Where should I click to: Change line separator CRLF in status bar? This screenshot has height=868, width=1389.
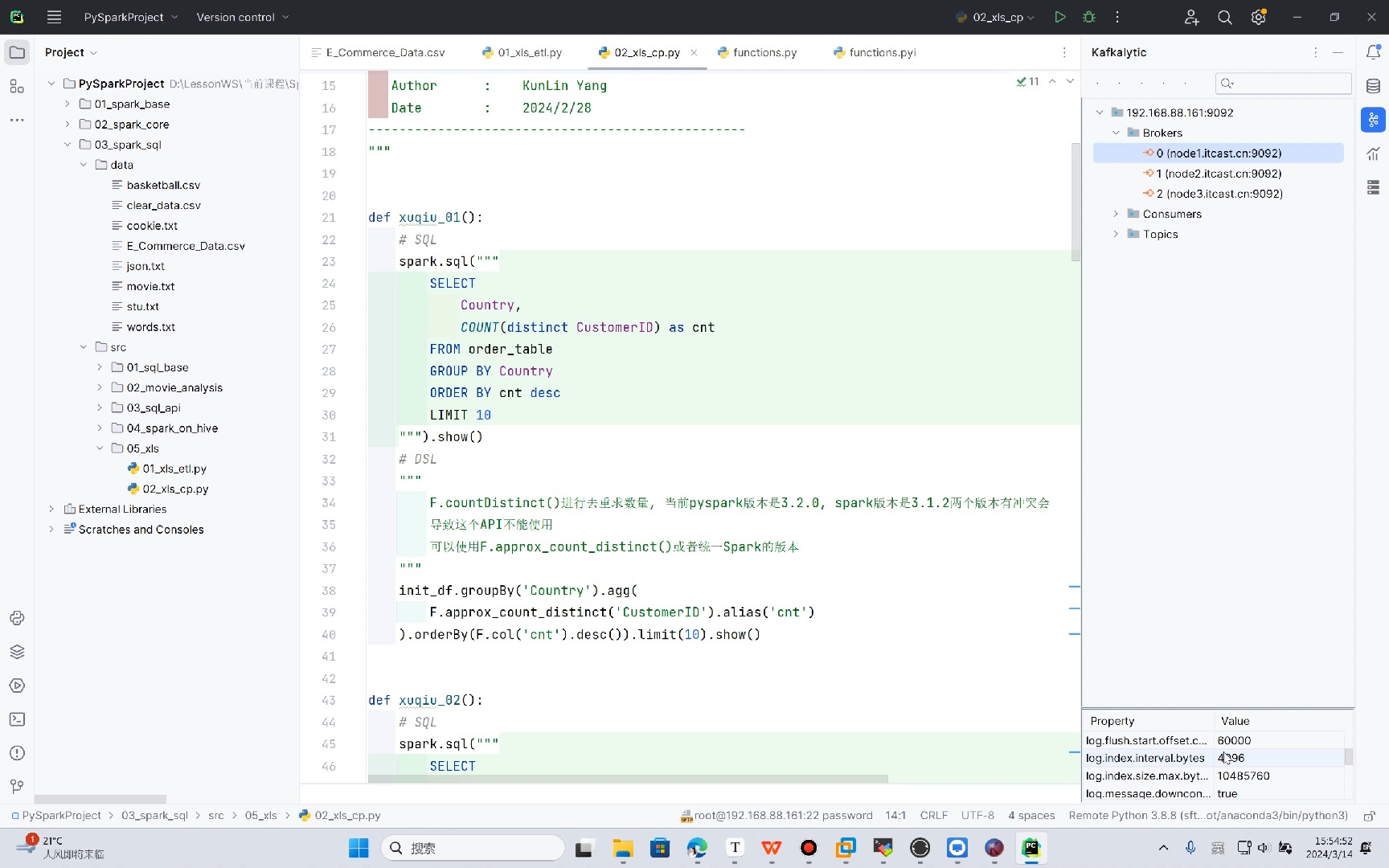[933, 815]
